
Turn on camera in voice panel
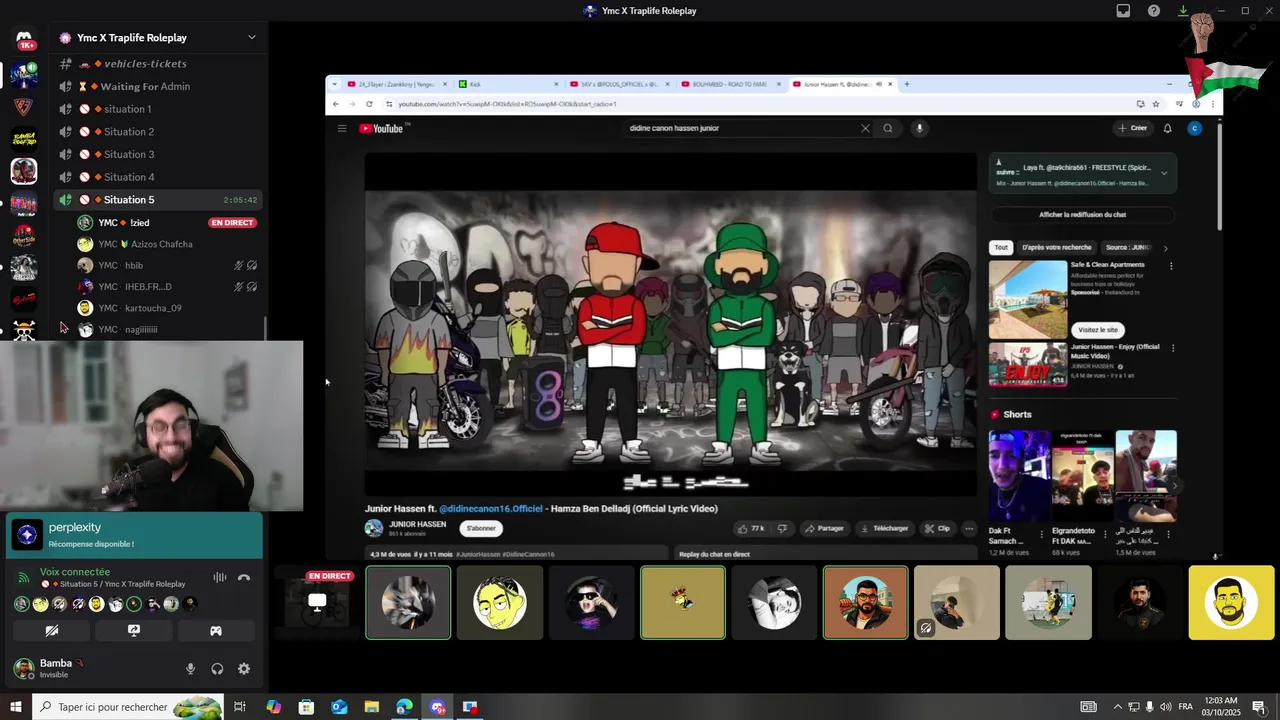(52, 631)
